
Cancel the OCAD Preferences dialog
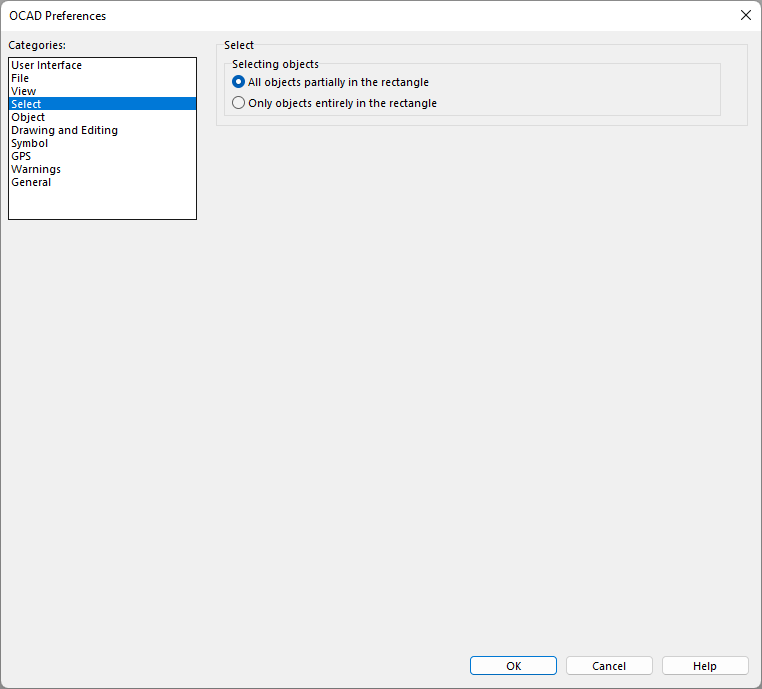pos(609,666)
